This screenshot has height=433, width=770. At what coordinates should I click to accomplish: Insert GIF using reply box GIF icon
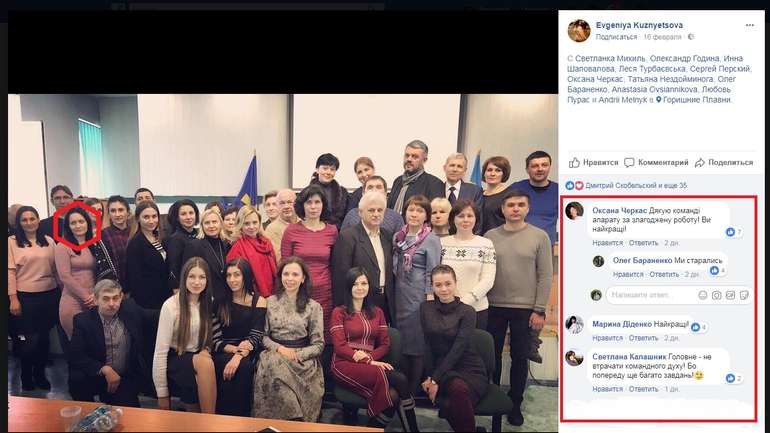pos(730,295)
